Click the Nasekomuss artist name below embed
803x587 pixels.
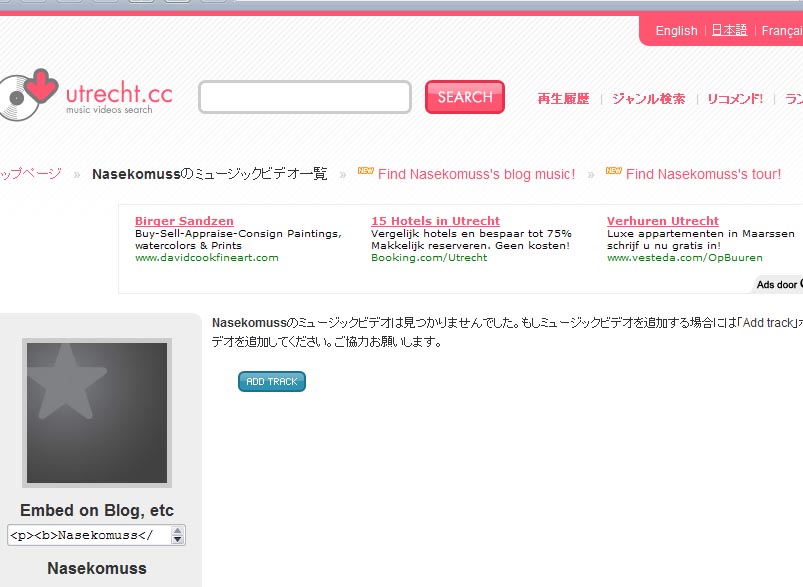pyautogui.click(x=97, y=568)
